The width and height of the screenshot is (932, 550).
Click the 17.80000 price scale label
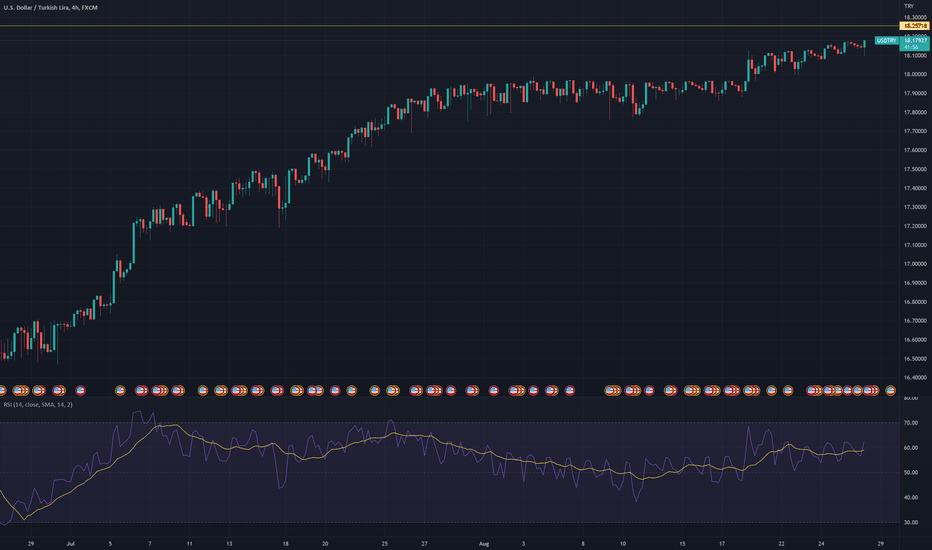(915, 112)
